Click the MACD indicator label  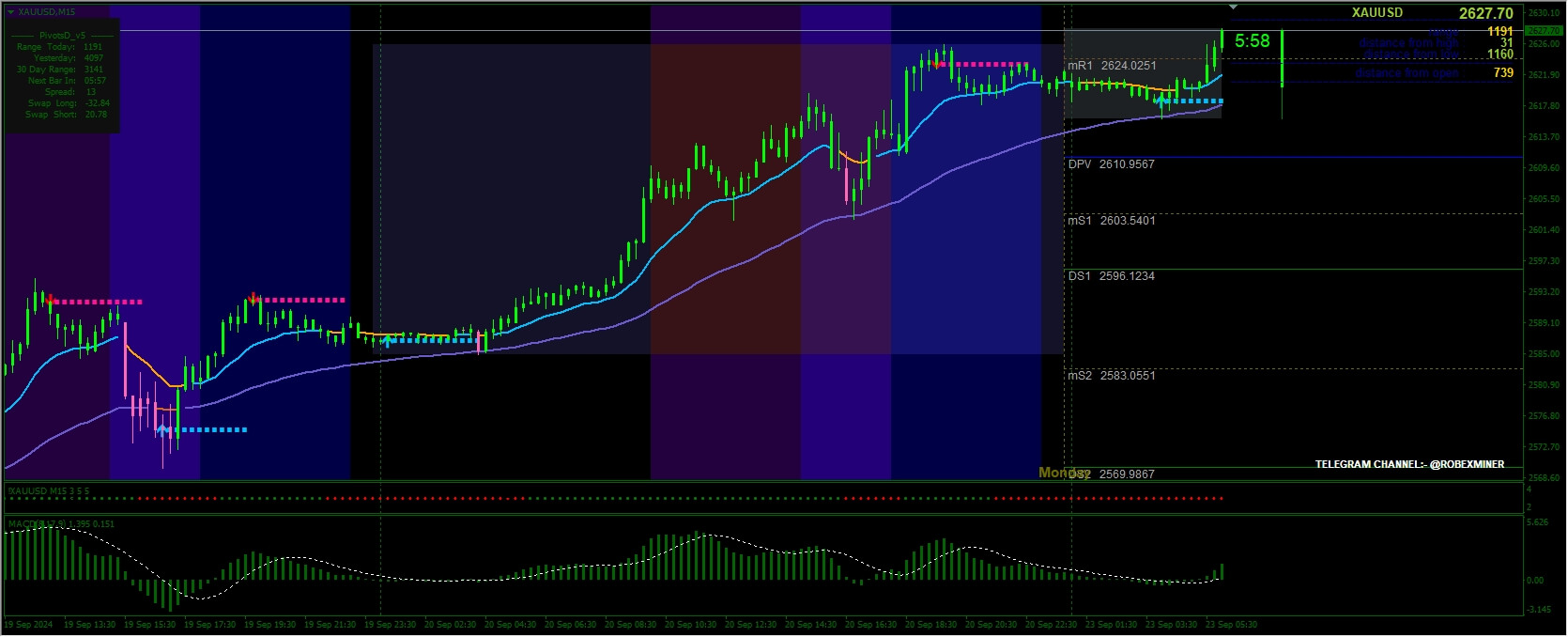click(x=61, y=523)
